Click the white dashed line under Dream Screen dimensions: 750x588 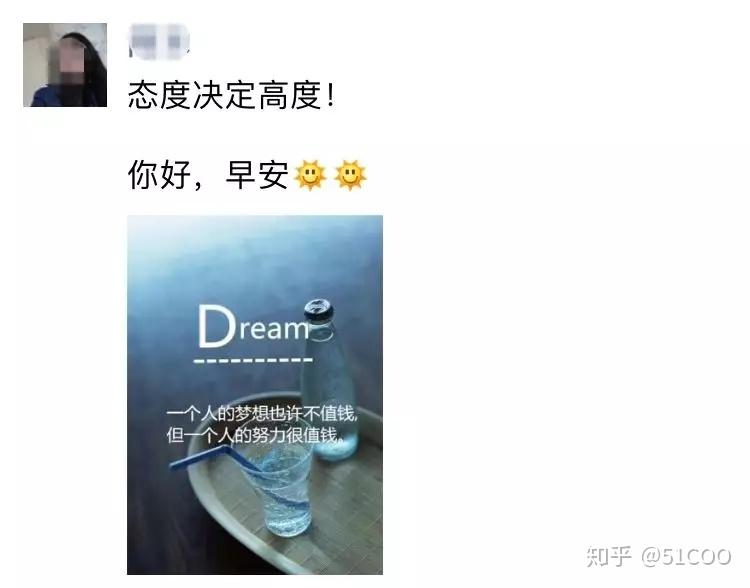tap(253, 360)
